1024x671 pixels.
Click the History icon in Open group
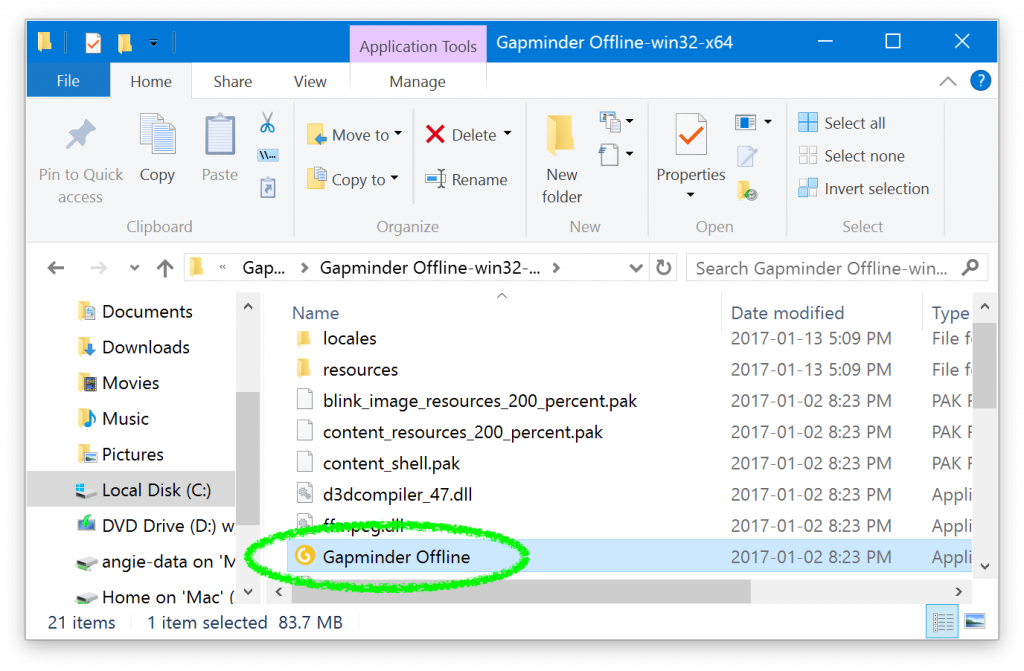click(747, 191)
